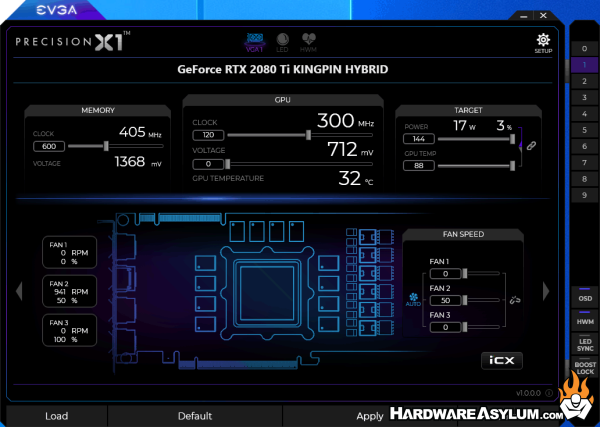Click the GPU temperature 32 °C reading
Viewport: 600px width, 427px height.
coord(355,179)
